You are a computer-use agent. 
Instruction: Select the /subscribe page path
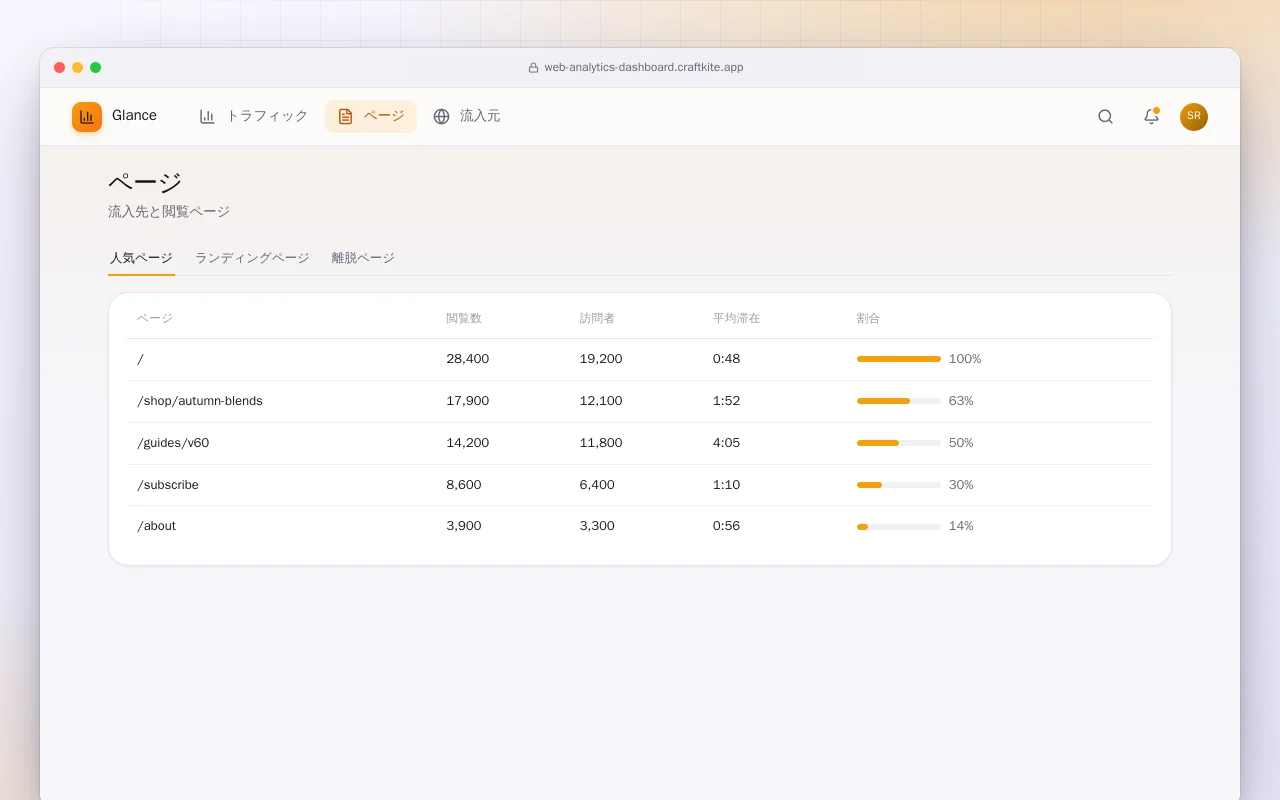click(x=168, y=485)
